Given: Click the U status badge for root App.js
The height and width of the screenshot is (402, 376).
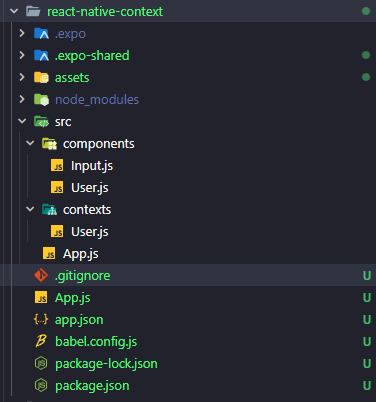Looking at the screenshot, I should click(x=367, y=298).
